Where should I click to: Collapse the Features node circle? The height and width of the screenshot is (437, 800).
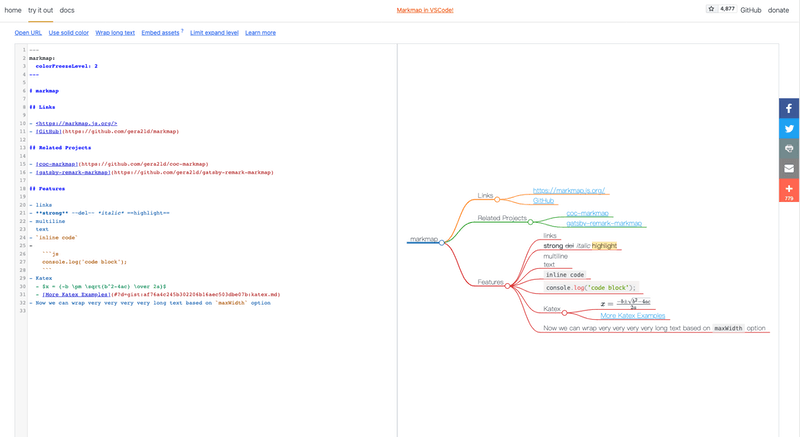click(507, 286)
